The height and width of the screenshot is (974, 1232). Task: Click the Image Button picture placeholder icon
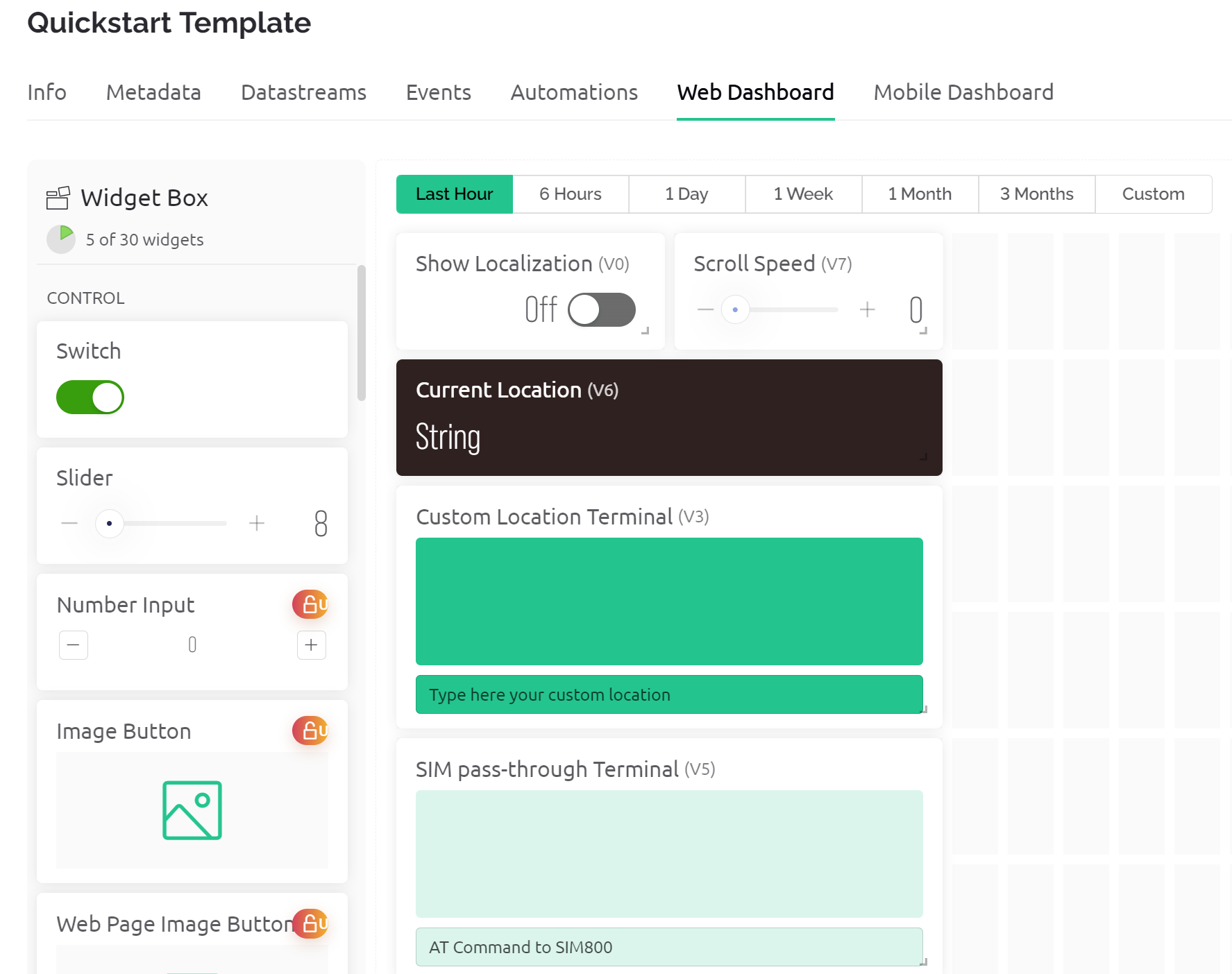[x=192, y=810]
